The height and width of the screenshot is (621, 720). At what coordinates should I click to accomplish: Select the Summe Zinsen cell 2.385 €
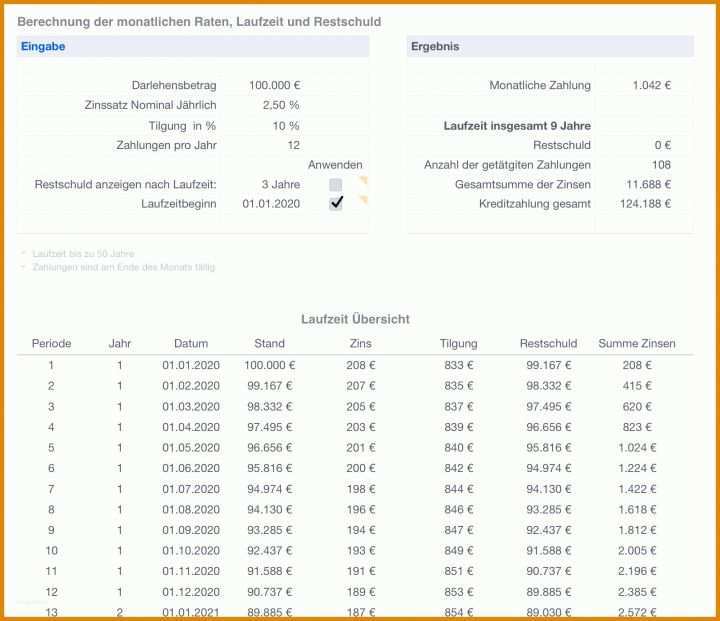tap(637, 592)
